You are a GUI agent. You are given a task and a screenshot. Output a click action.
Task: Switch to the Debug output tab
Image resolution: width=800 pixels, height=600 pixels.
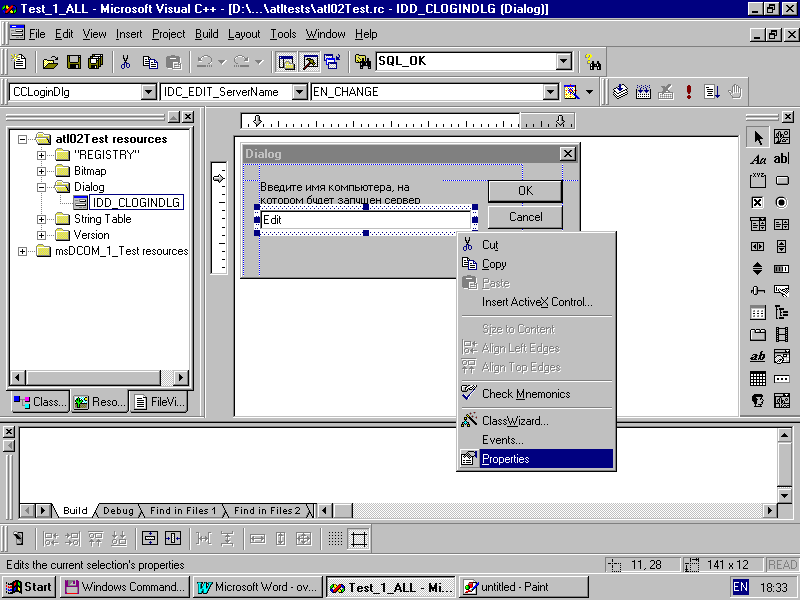click(x=118, y=511)
